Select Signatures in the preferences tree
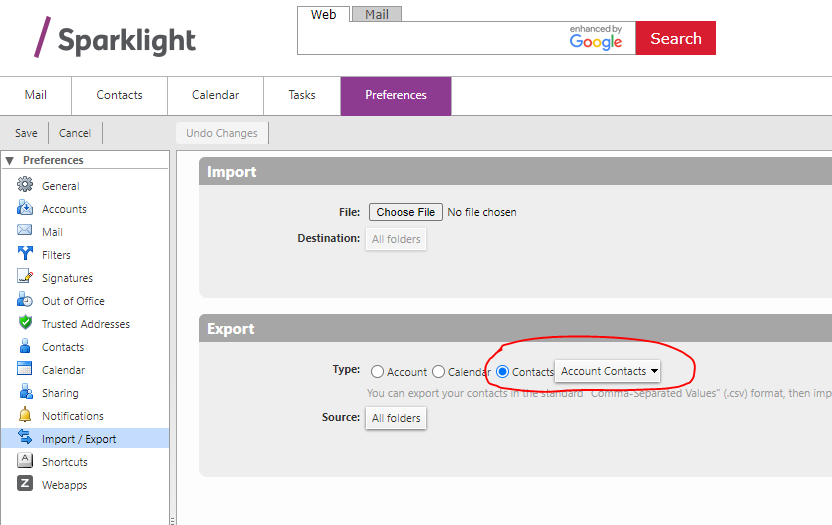 85,278
